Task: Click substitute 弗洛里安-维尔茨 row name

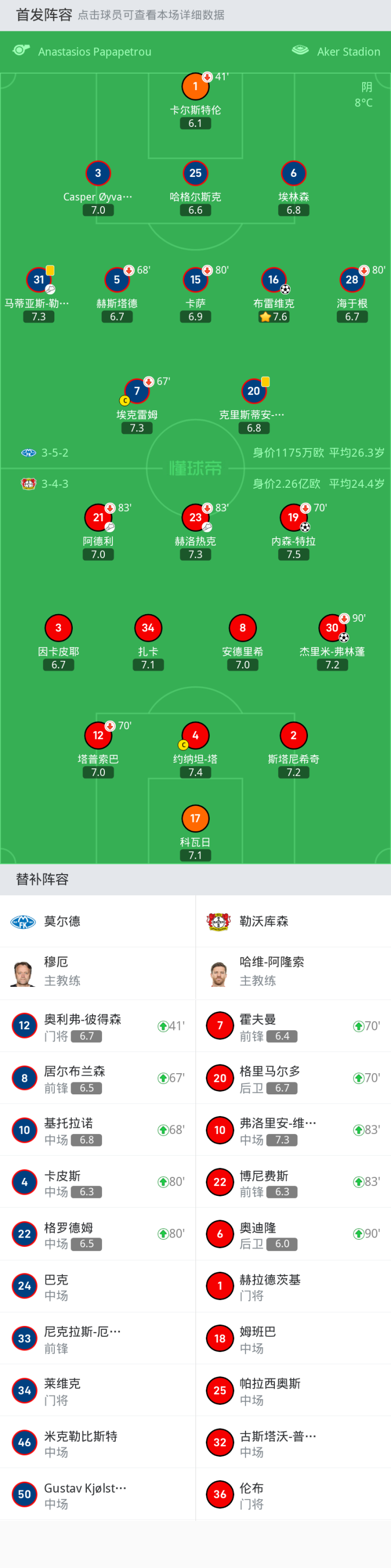Action: [x=278, y=1123]
